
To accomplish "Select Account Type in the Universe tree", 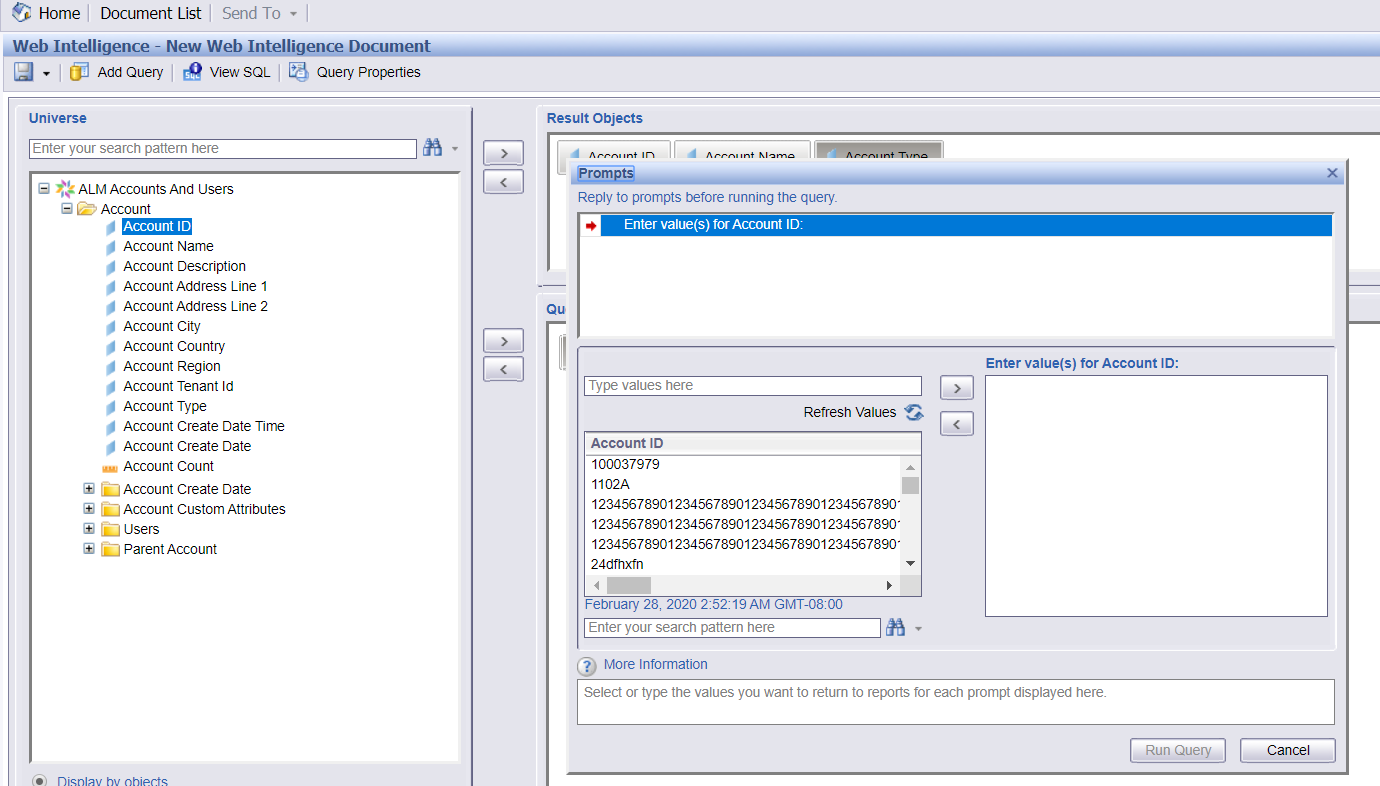I will (165, 406).
